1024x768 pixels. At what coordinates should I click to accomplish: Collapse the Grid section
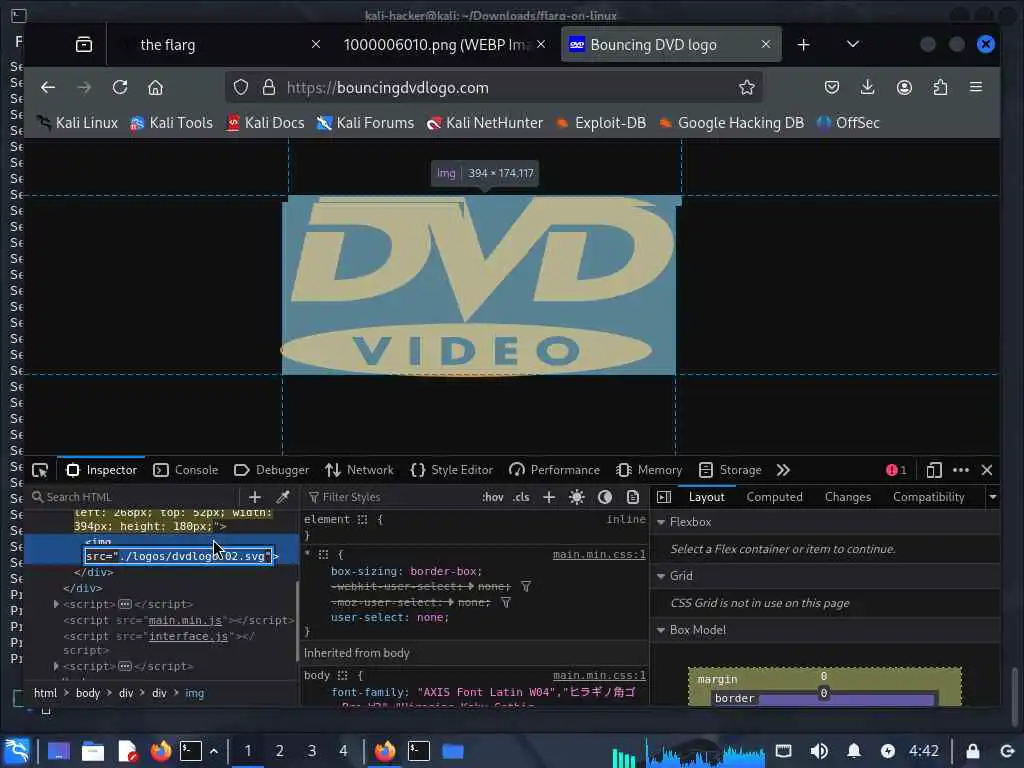[x=661, y=576]
